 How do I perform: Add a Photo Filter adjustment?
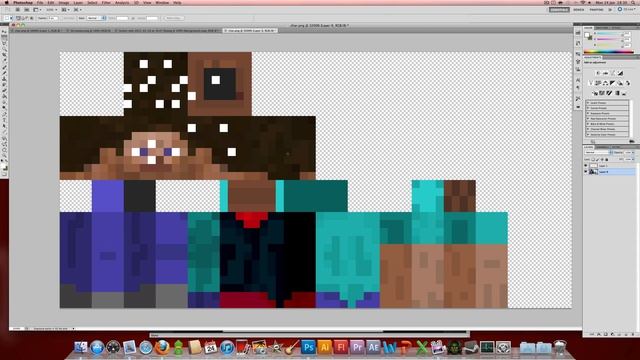[620, 82]
